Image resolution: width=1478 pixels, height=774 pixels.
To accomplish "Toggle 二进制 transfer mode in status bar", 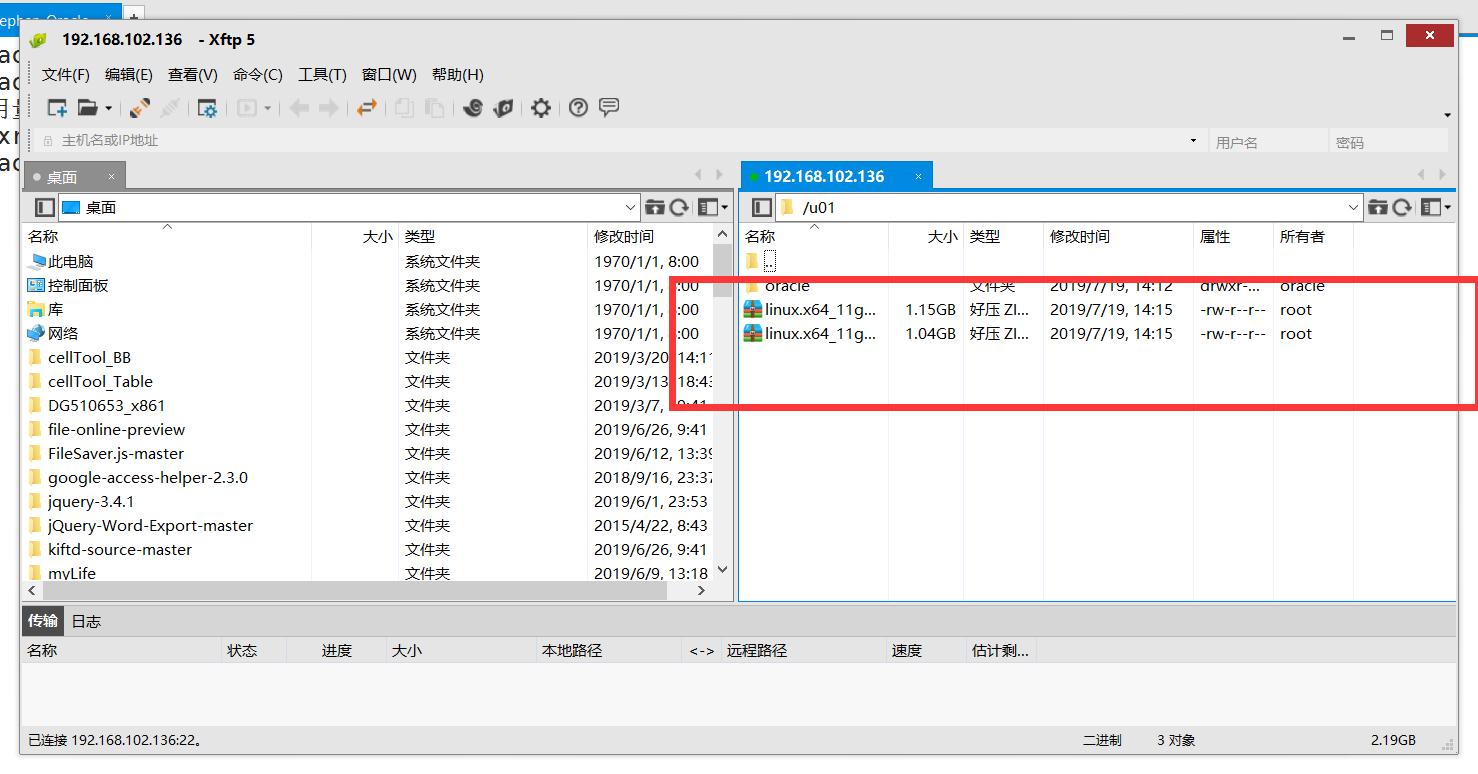I will click(1103, 740).
